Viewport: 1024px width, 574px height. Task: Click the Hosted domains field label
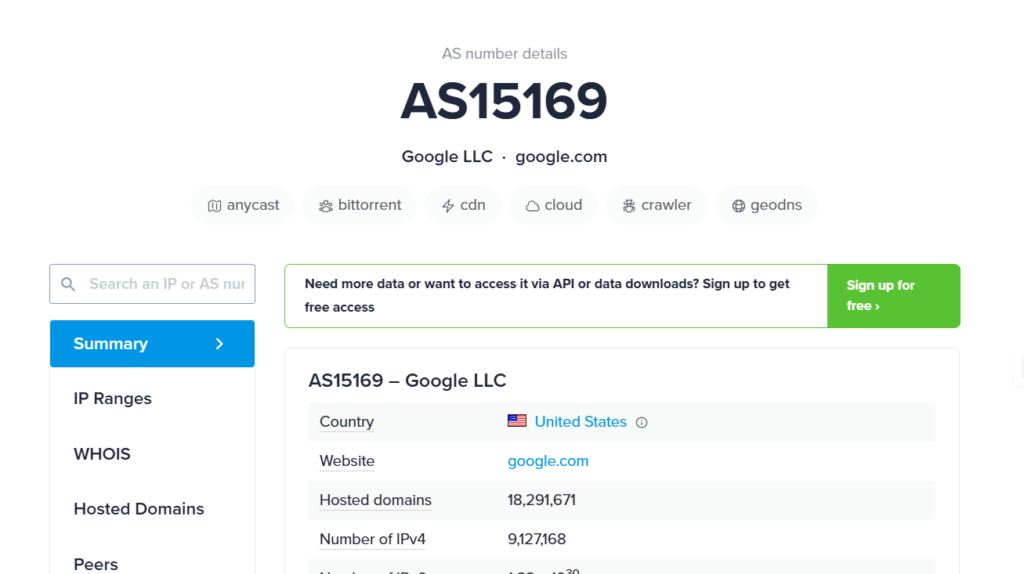tap(375, 500)
